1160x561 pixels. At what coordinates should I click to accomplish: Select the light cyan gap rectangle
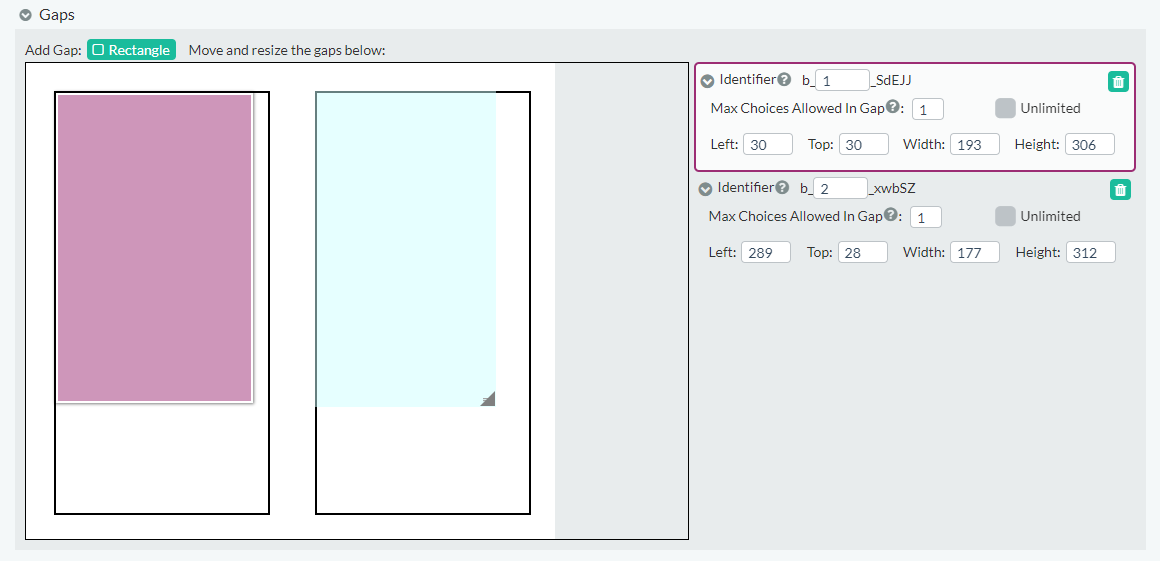(405, 249)
